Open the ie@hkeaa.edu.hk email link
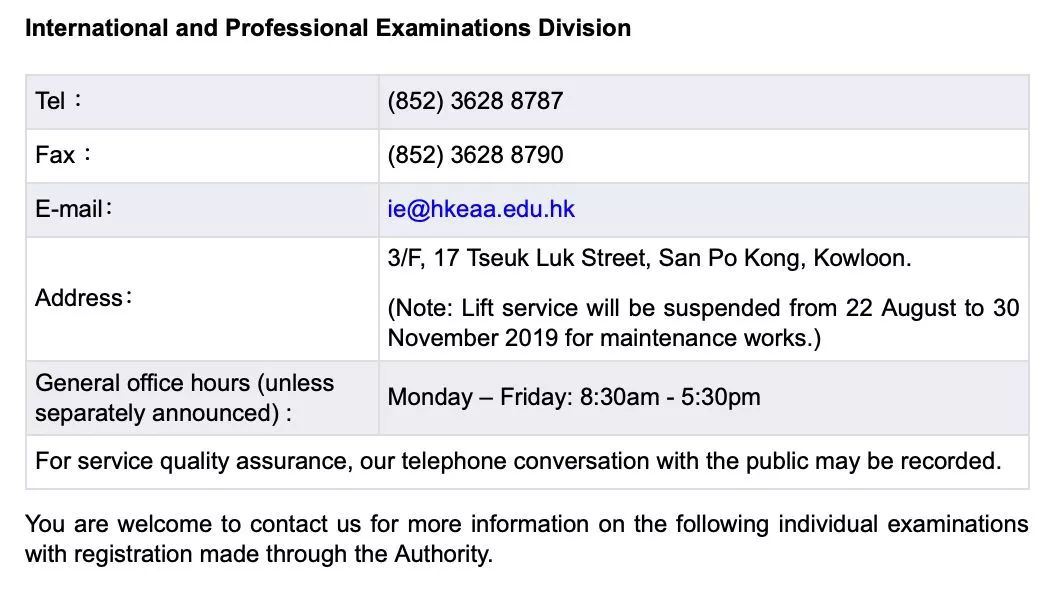The image size is (1056, 590). coord(481,209)
